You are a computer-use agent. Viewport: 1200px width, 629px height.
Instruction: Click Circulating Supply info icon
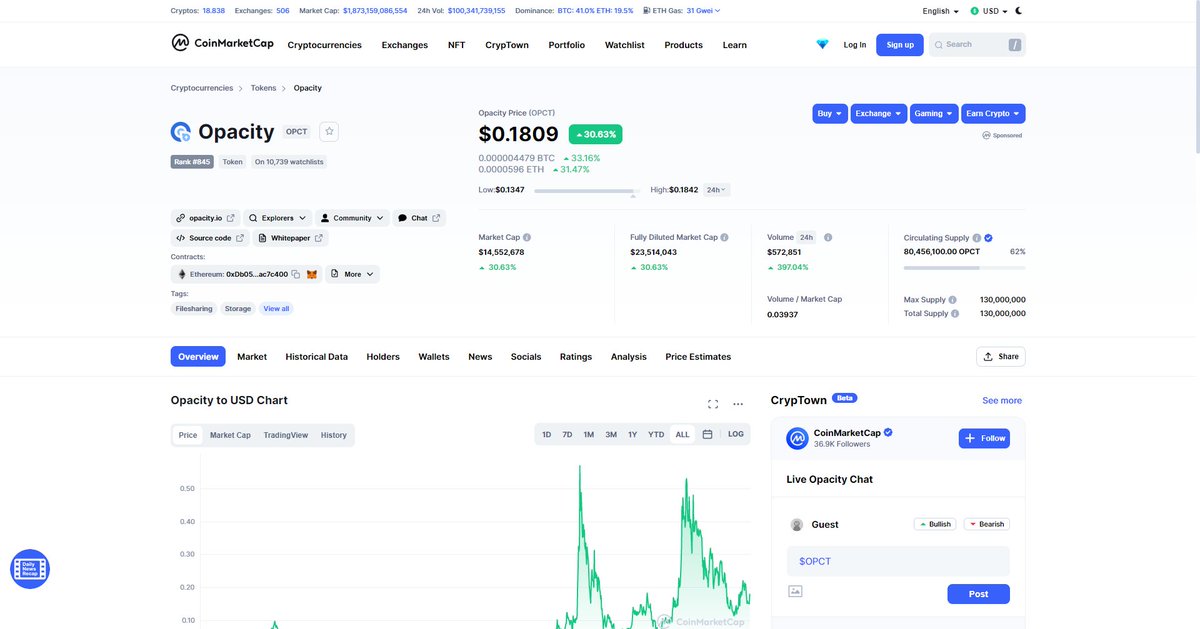point(977,238)
